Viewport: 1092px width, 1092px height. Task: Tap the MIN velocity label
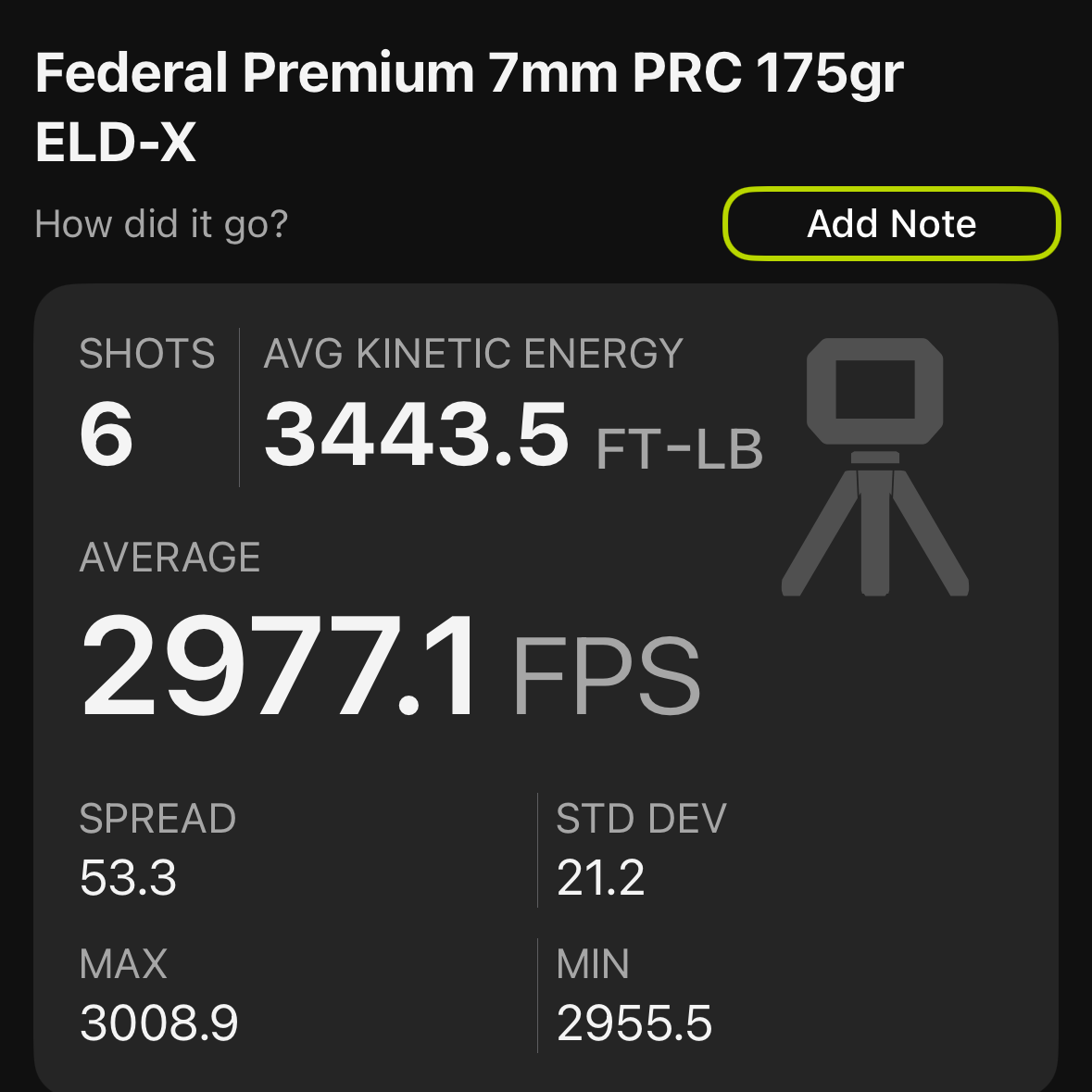593,964
